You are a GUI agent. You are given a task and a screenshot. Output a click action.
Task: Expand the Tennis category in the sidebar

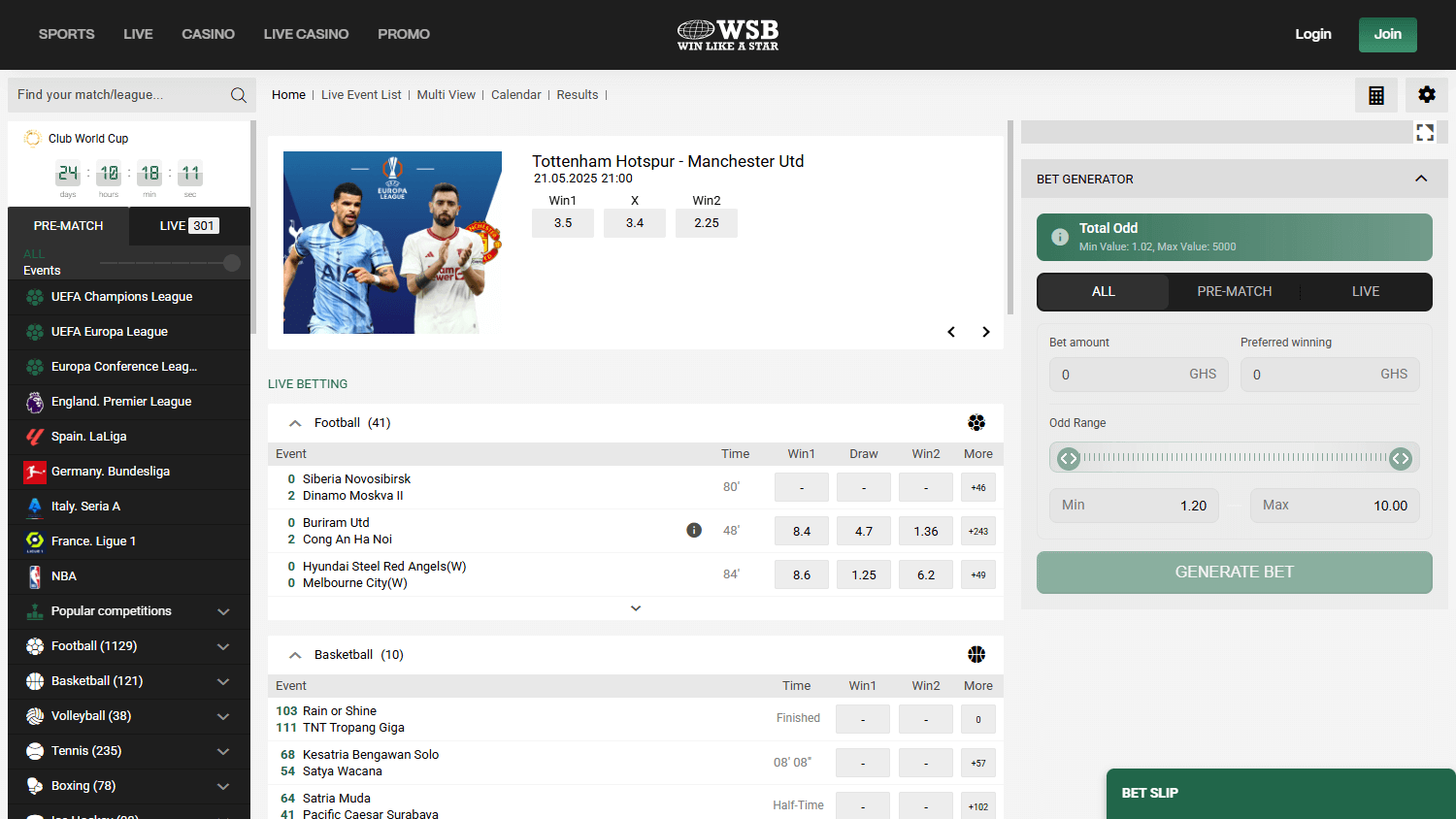(129, 750)
